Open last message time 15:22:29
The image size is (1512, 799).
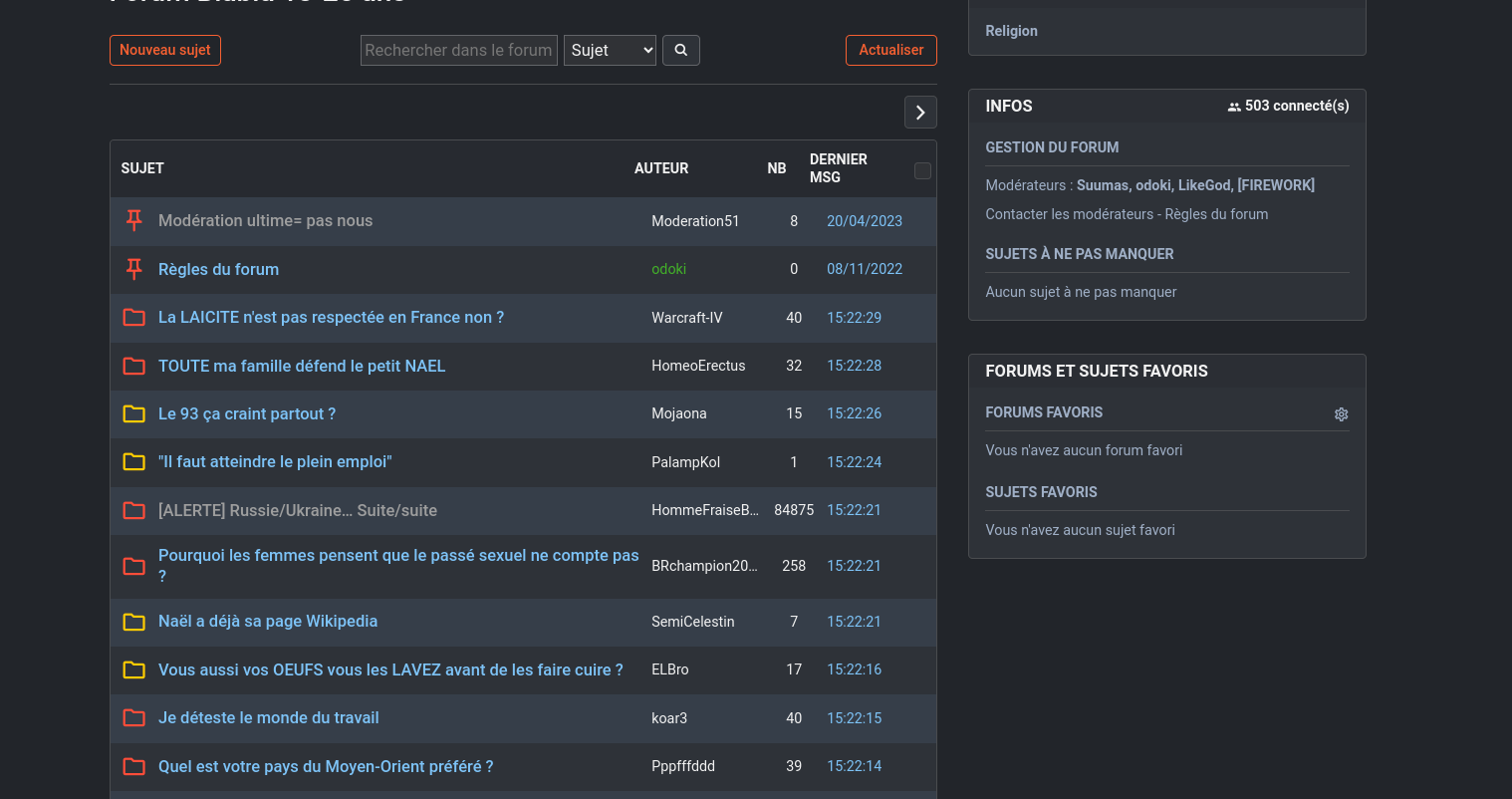pos(854,318)
